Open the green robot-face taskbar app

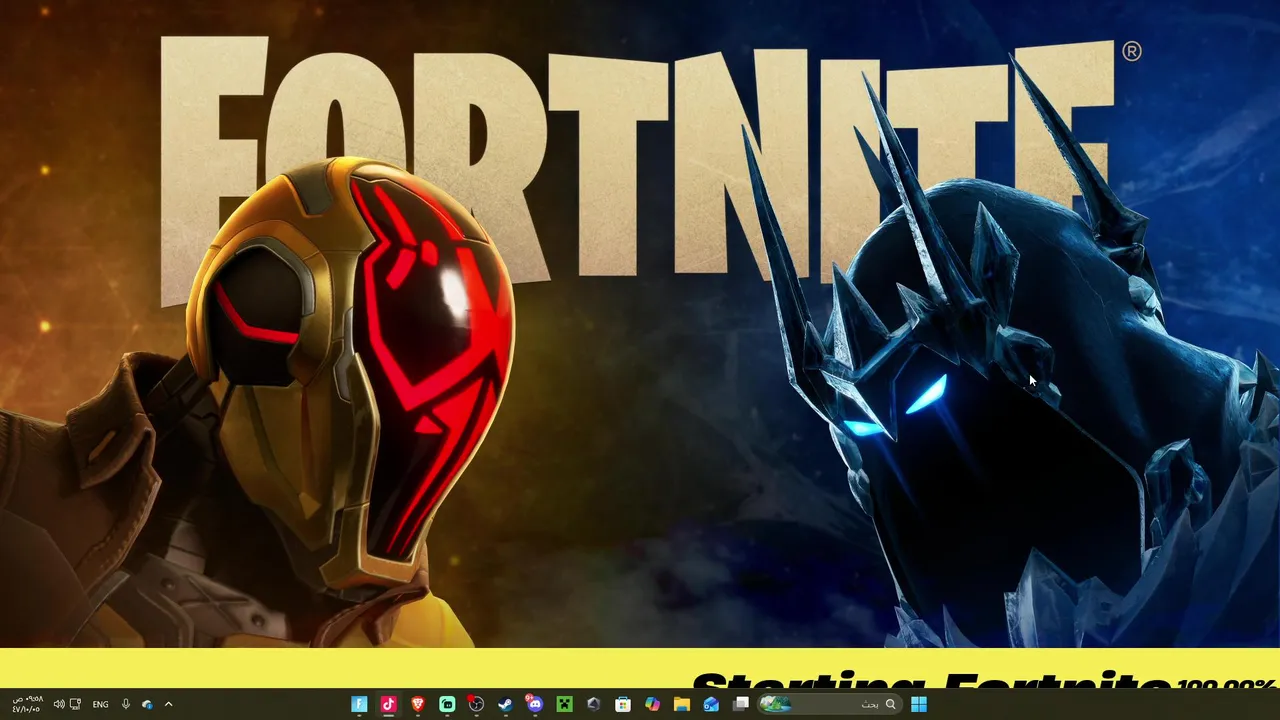coord(447,704)
